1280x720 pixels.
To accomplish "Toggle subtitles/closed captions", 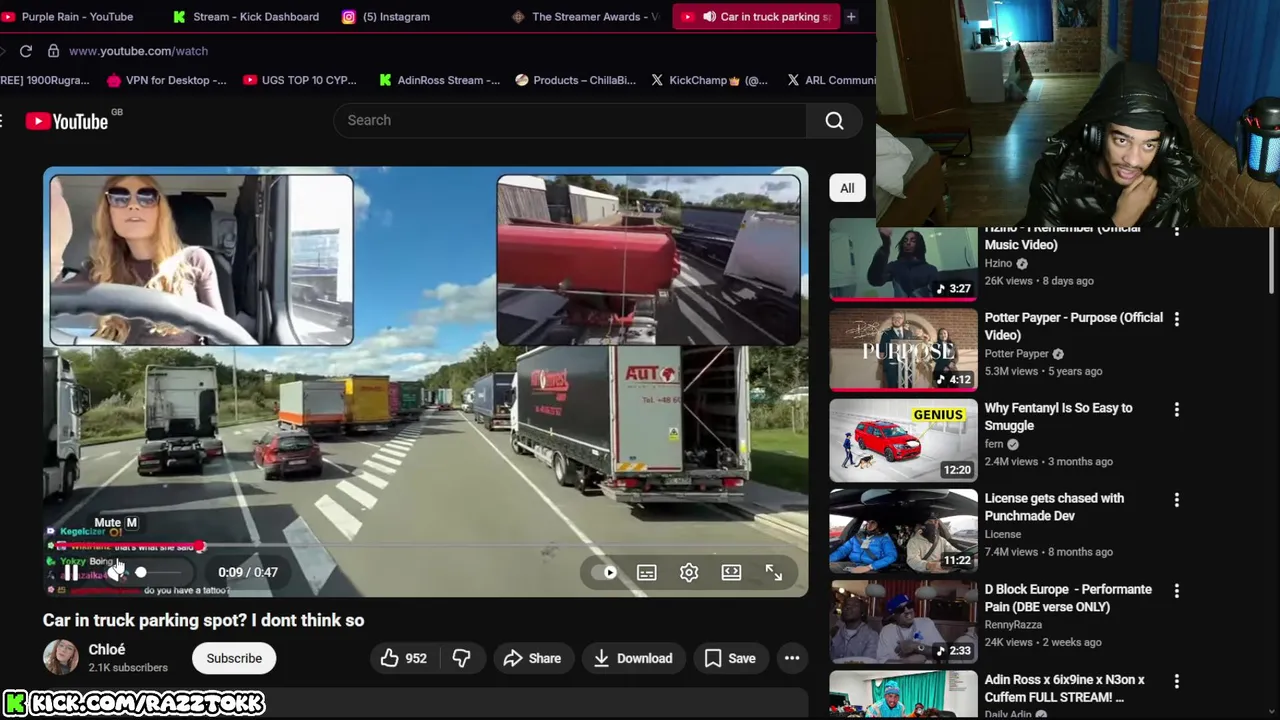I will (647, 572).
